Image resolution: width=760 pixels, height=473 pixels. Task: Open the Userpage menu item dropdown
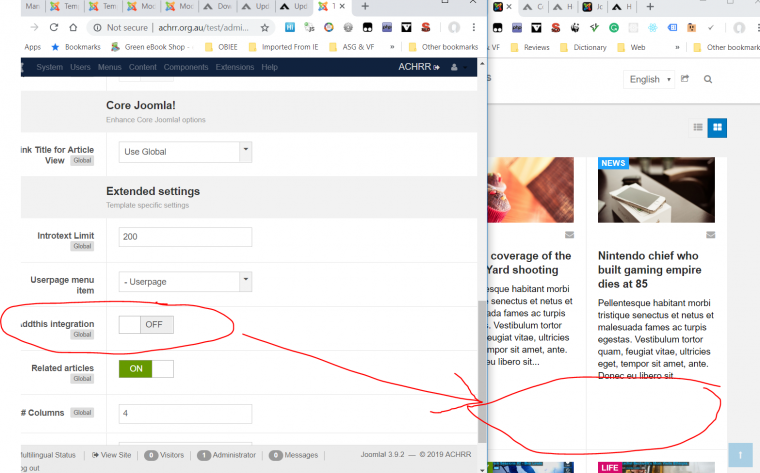tap(185, 282)
